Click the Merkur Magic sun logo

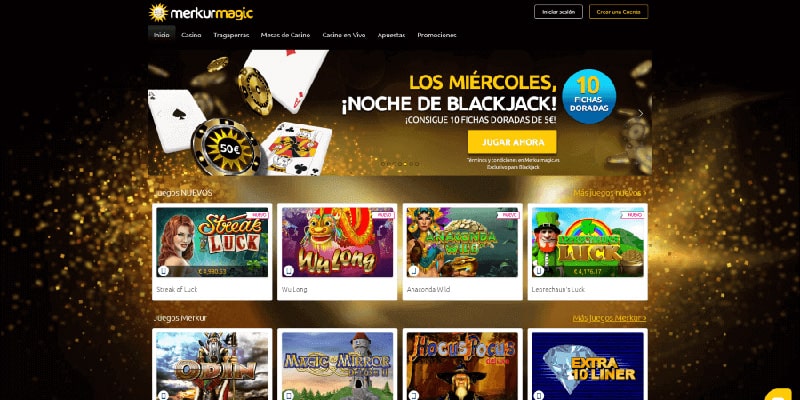[x=158, y=12]
